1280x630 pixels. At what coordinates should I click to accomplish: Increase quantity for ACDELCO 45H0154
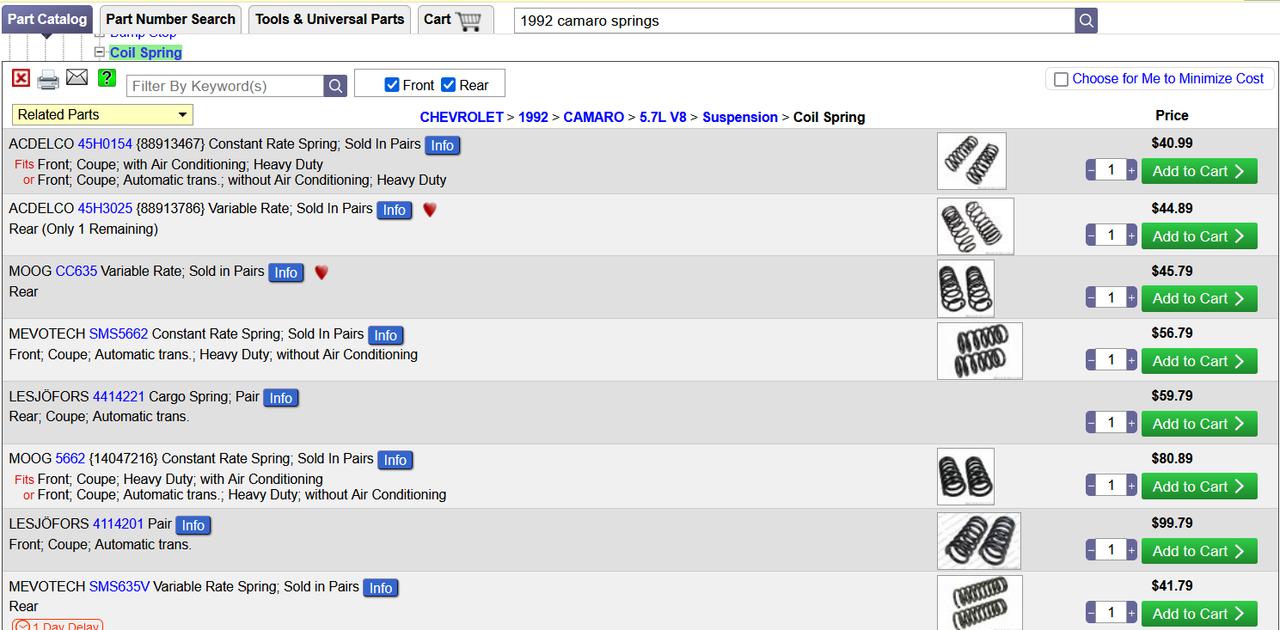pyautogui.click(x=1132, y=171)
